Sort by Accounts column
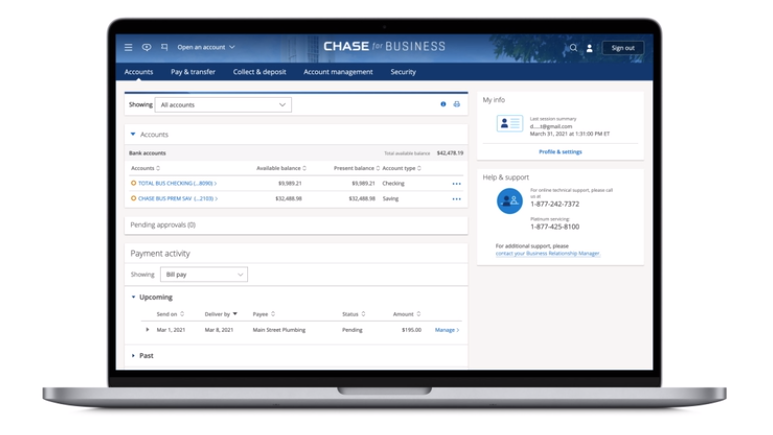 [x=145, y=168]
